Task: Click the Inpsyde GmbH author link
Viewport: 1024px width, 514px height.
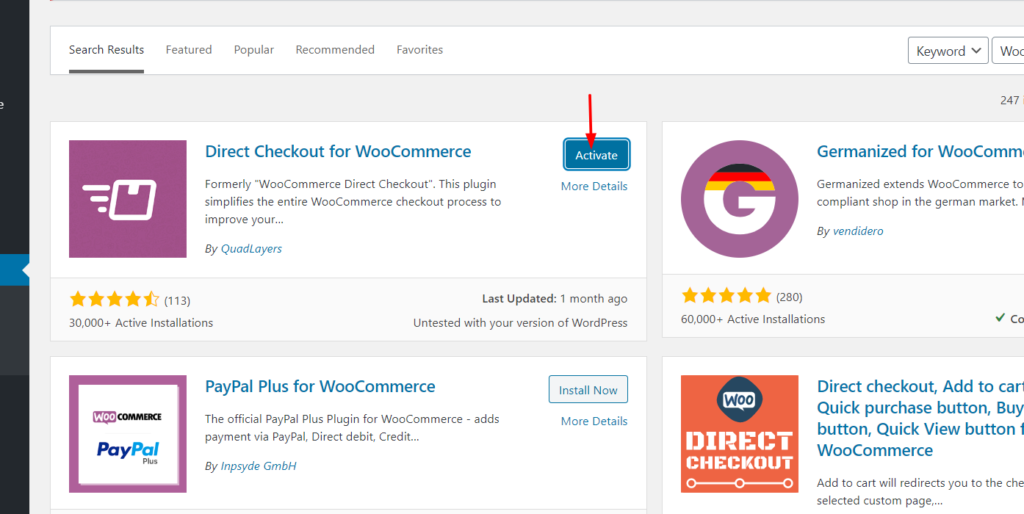Action: click(x=259, y=466)
